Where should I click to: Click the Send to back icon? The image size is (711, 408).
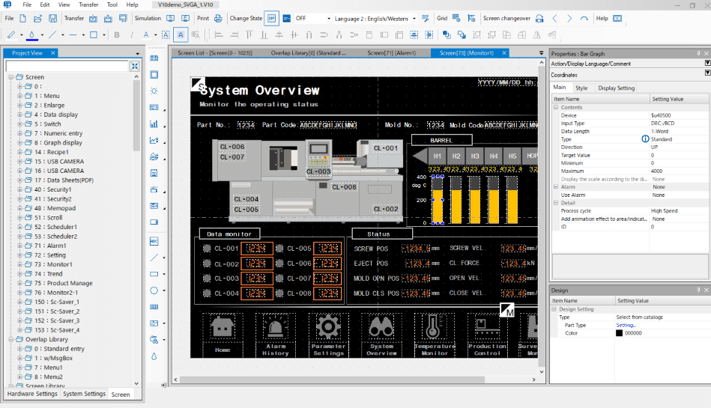pos(462,35)
